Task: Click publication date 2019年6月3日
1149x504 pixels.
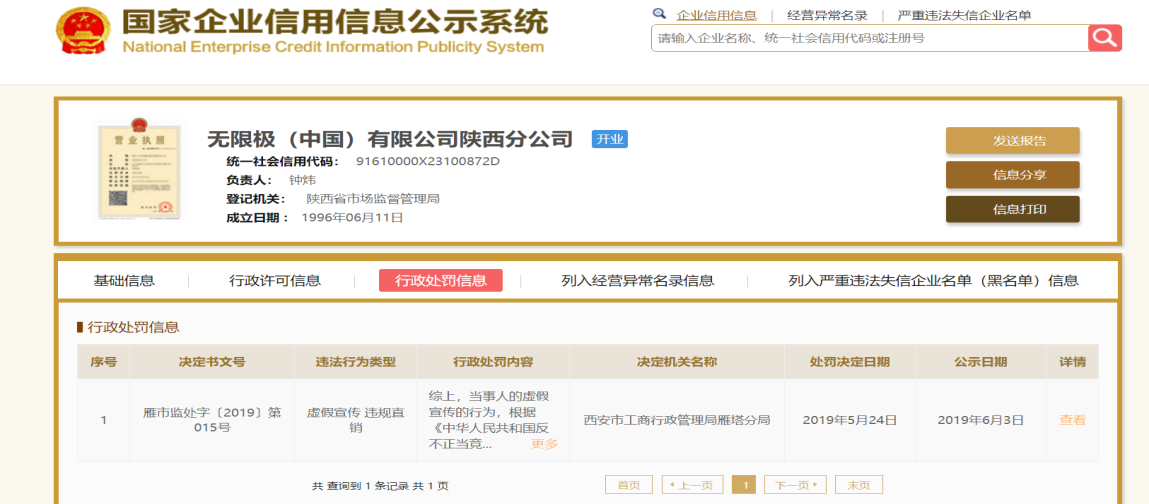Action: click(x=980, y=420)
